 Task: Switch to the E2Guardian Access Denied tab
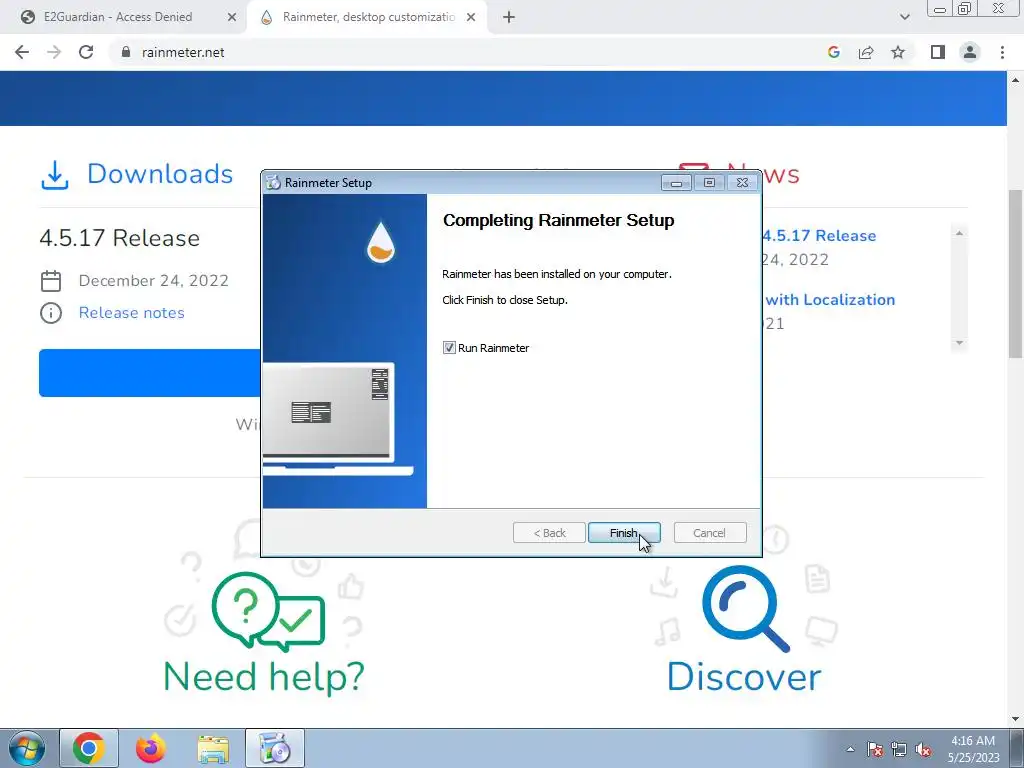tap(118, 17)
